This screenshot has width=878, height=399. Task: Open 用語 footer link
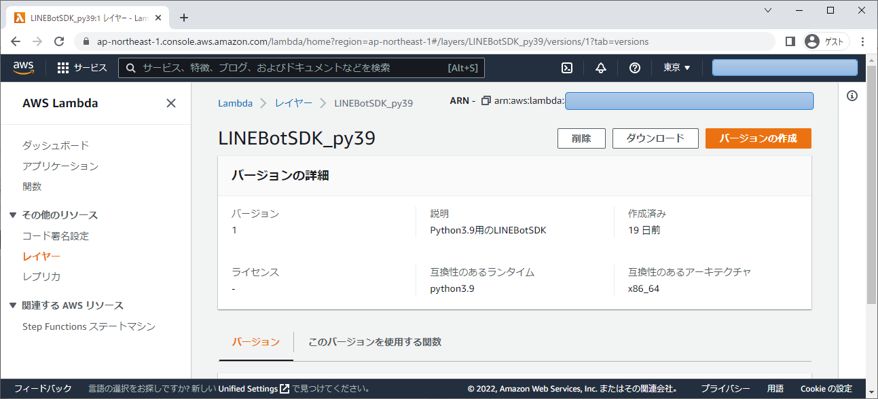pyautogui.click(x=776, y=388)
